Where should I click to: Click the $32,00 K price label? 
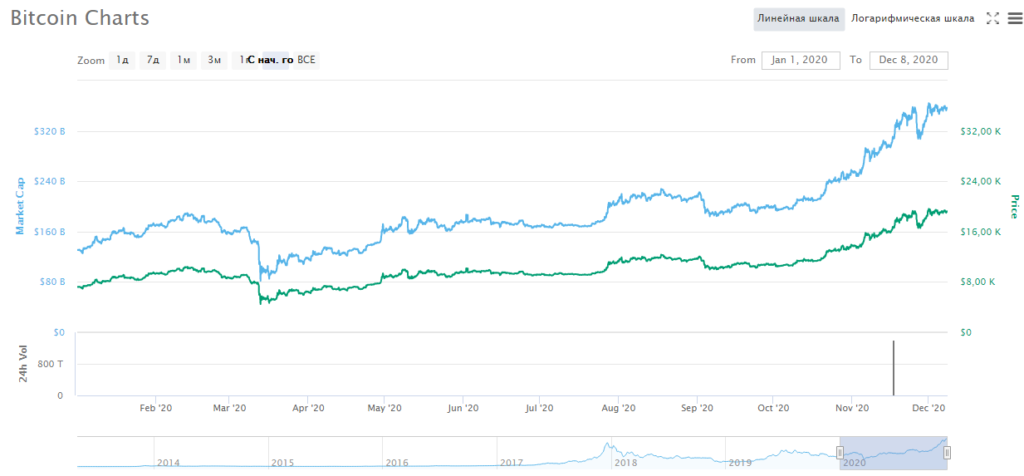point(980,131)
